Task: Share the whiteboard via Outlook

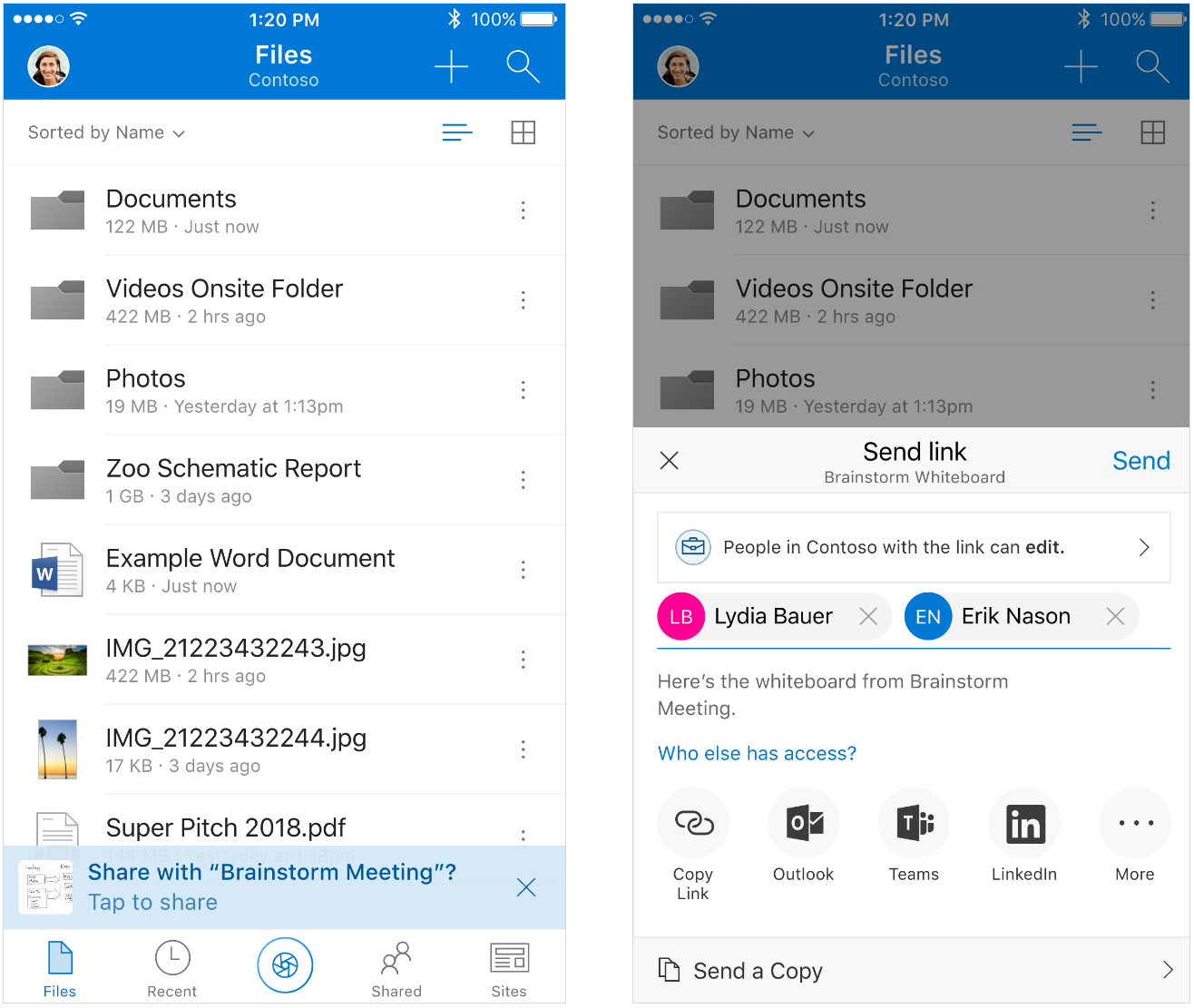Action: pyautogui.click(x=803, y=824)
